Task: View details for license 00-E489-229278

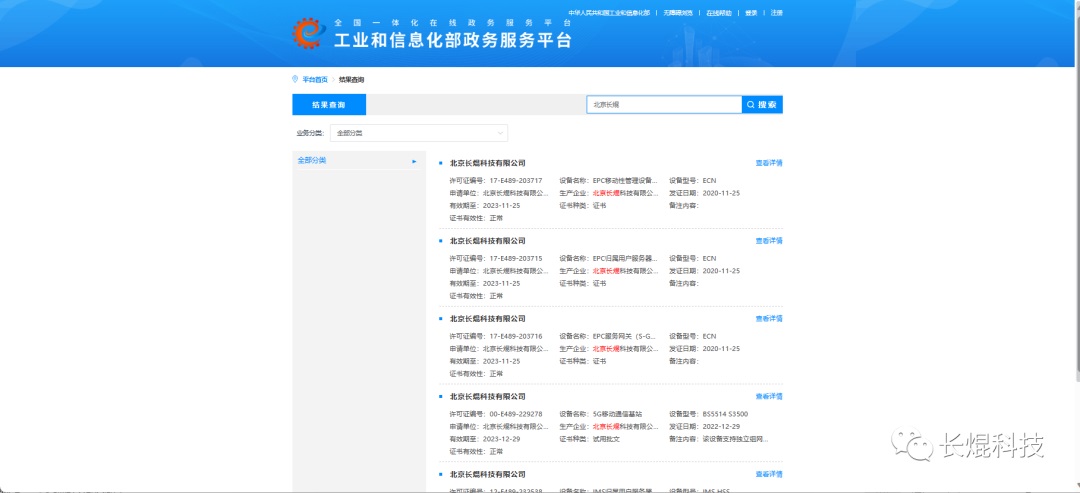Action: (x=769, y=397)
